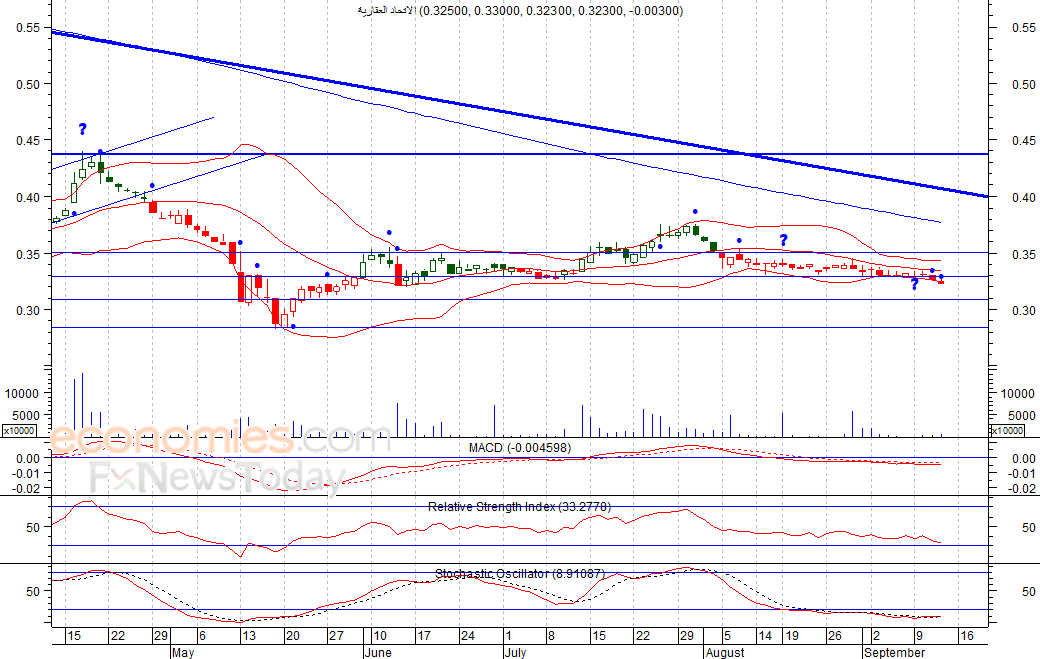This screenshot has height=659, width=1040.
Task: Click the 50 level on right RSI axis
Action: (x=1028, y=528)
